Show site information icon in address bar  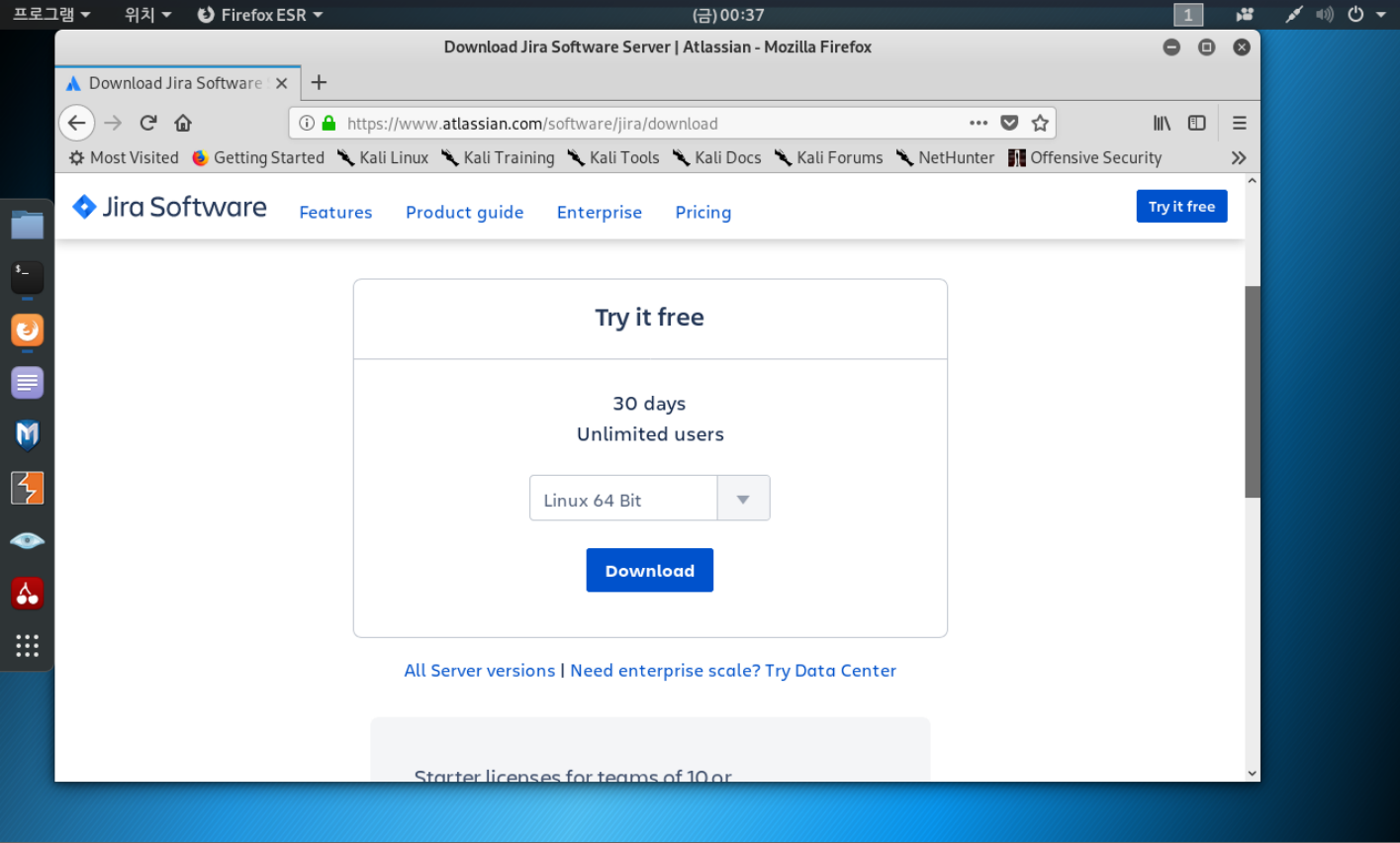pyautogui.click(x=307, y=123)
